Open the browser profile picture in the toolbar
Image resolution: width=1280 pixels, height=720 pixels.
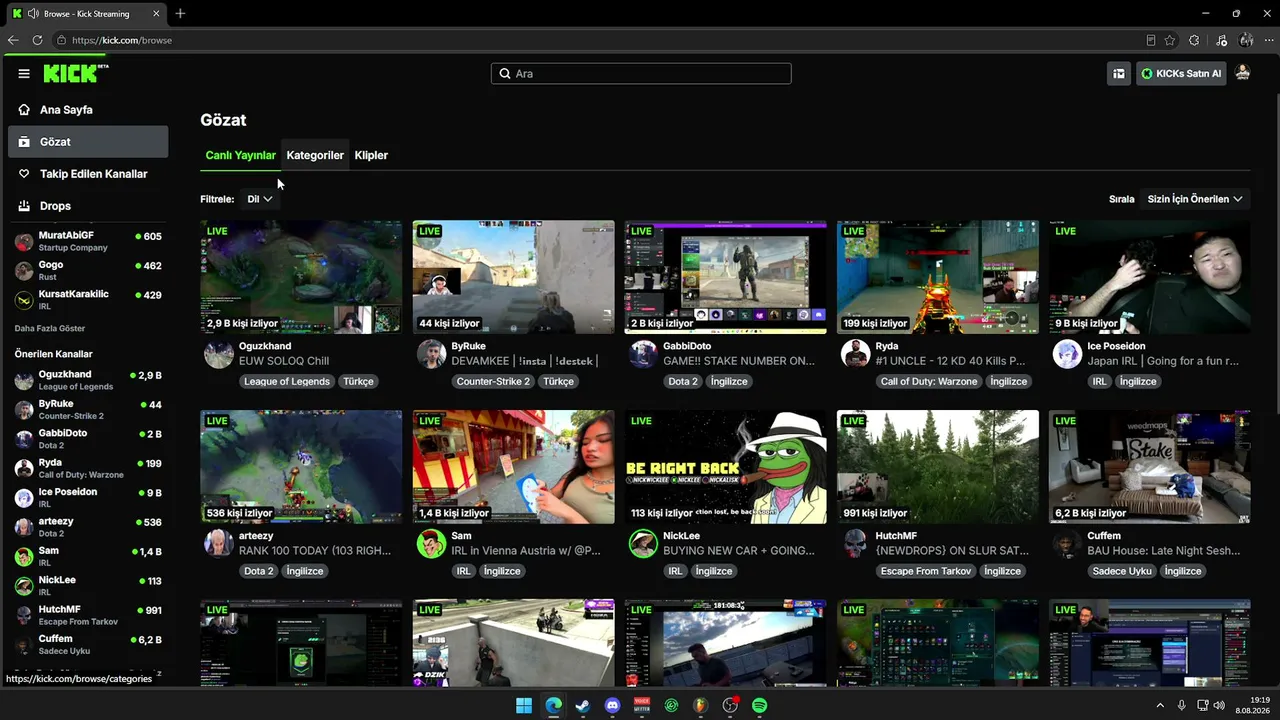point(1246,40)
